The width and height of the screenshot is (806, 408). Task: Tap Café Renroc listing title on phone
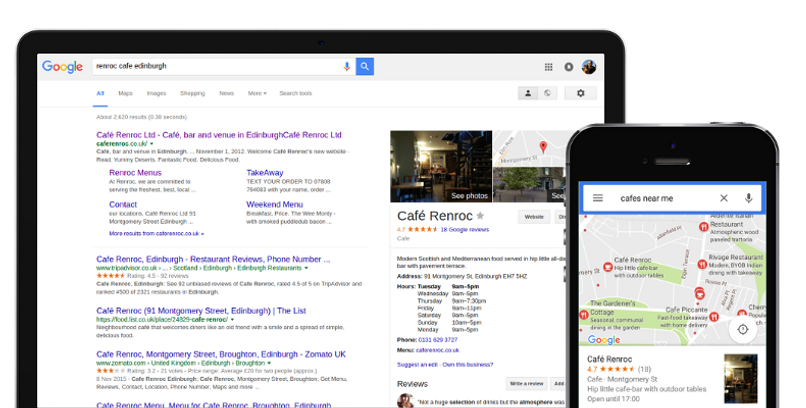click(610, 359)
